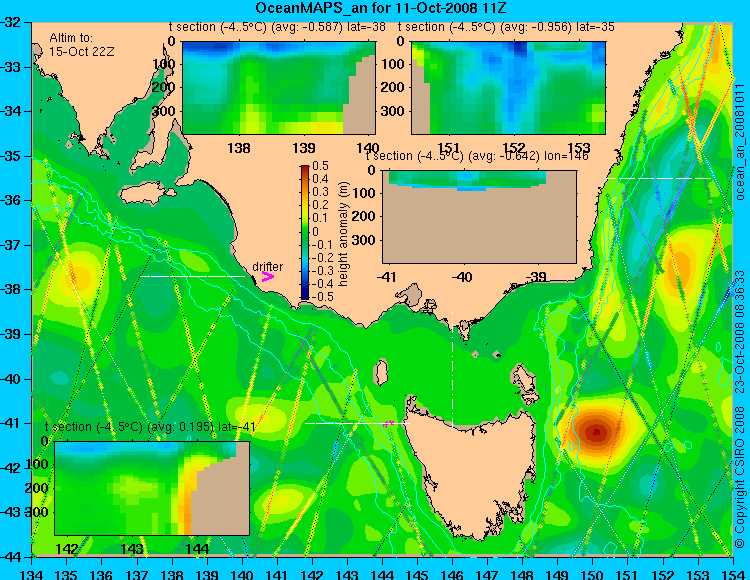Image resolution: width=750 pixels, height=580 pixels.
Task: Open the lat=-38 temperature section inset plot
Action: (279, 88)
